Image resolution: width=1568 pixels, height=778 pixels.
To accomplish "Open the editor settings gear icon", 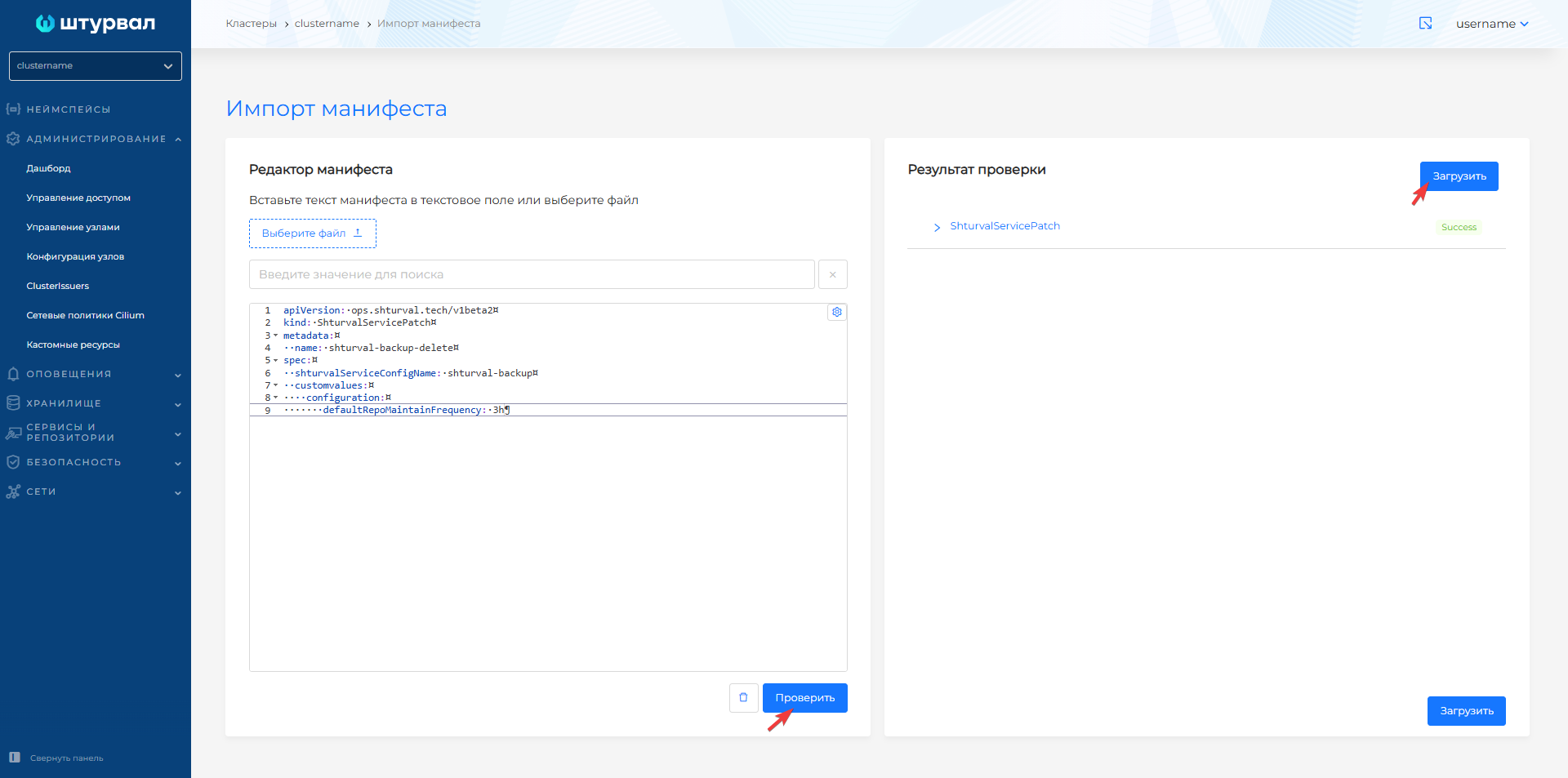I will point(837,312).
